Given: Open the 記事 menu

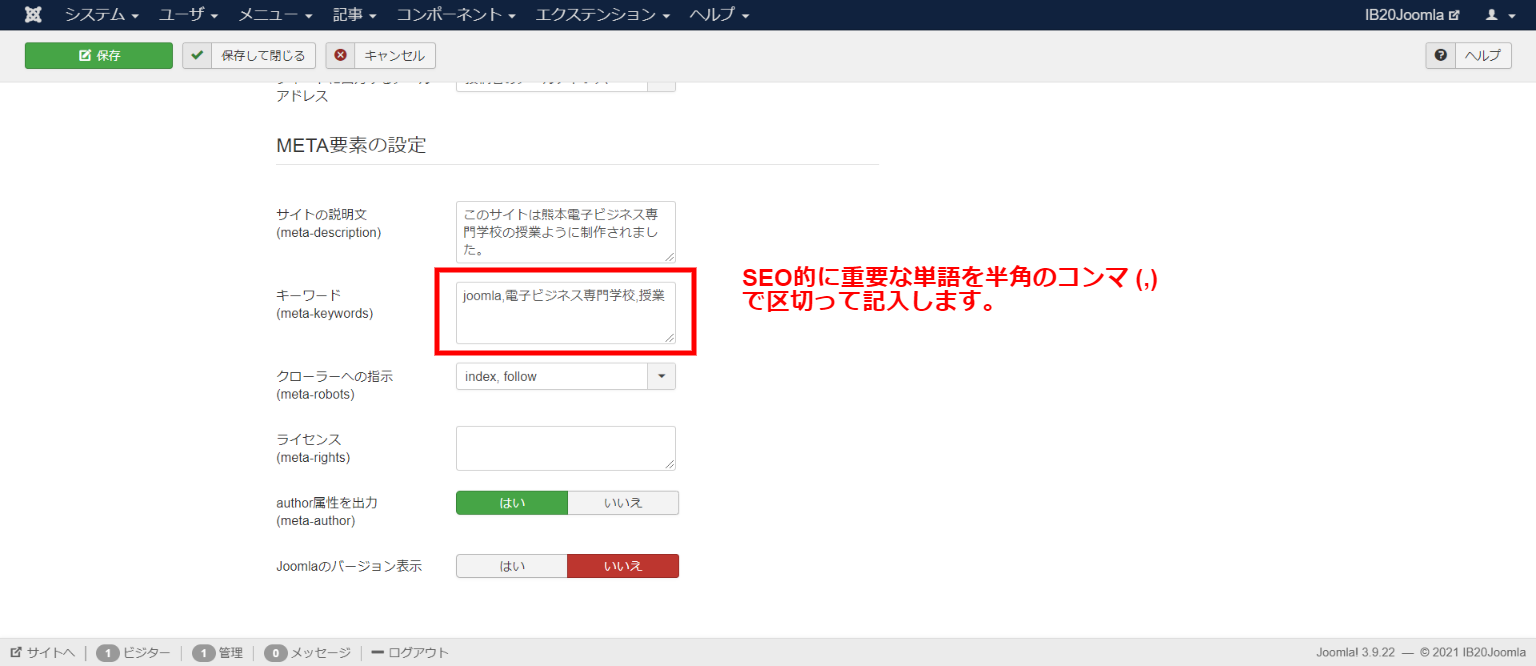Looking at the screenshot, I should coord(355,15).
